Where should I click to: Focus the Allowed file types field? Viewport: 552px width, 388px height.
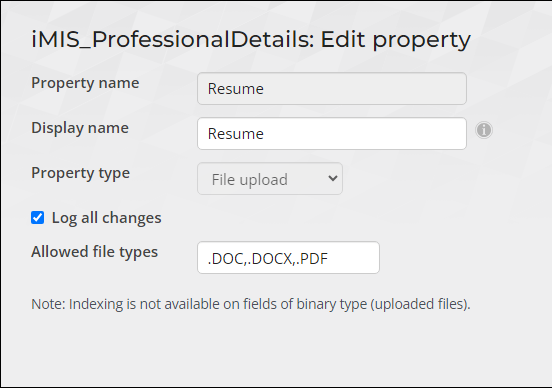tap(288, 257)
